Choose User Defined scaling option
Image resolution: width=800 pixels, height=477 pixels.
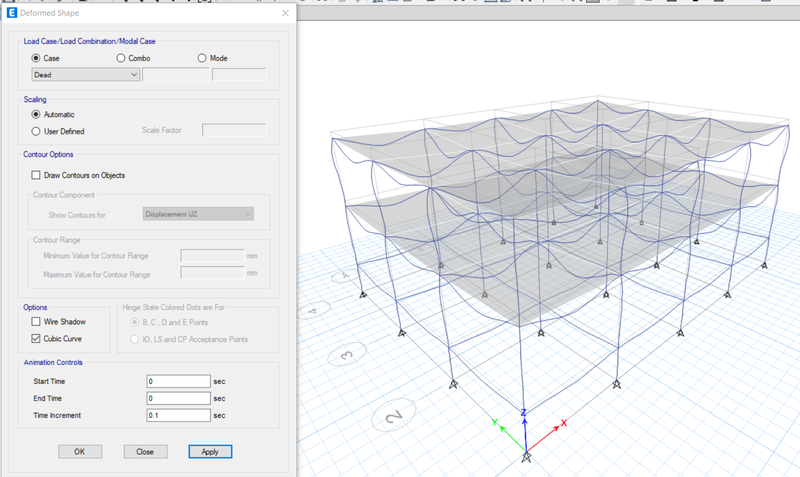[x=36, y=131]
